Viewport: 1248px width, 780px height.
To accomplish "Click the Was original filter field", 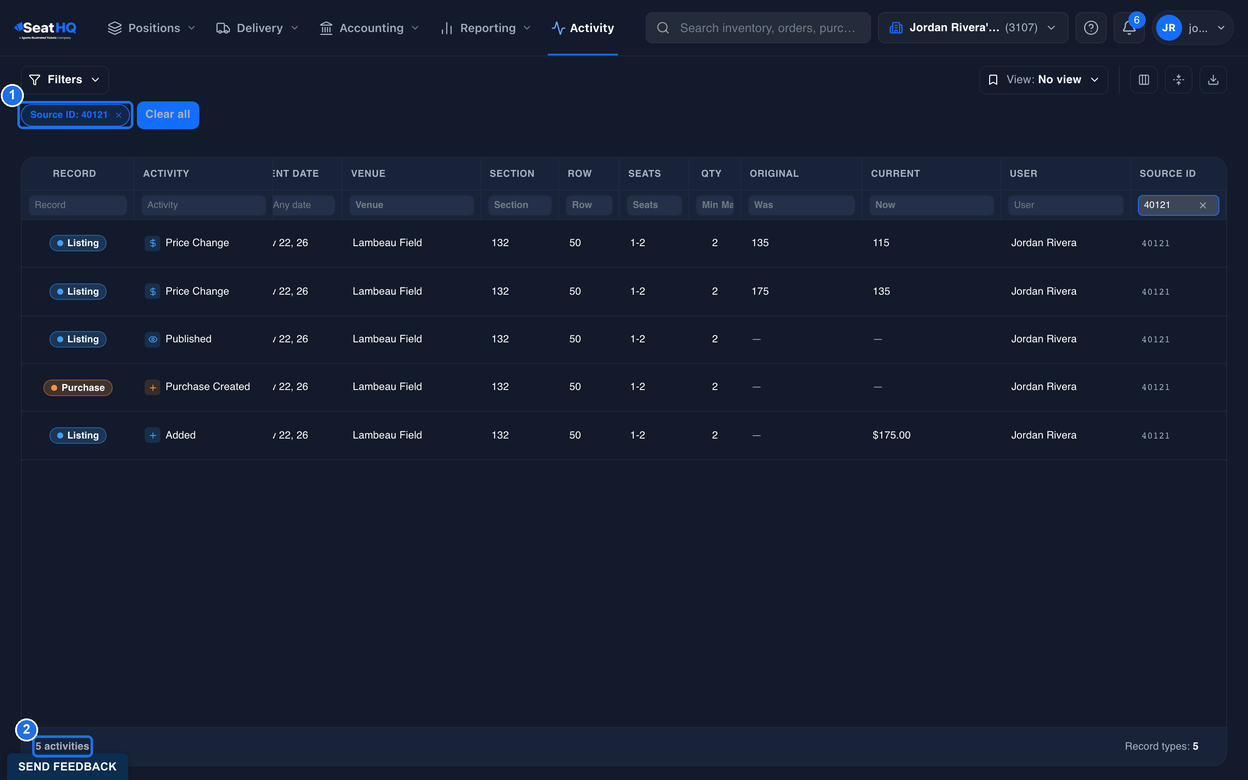I will pyautogui.click(x=802, y=205).
